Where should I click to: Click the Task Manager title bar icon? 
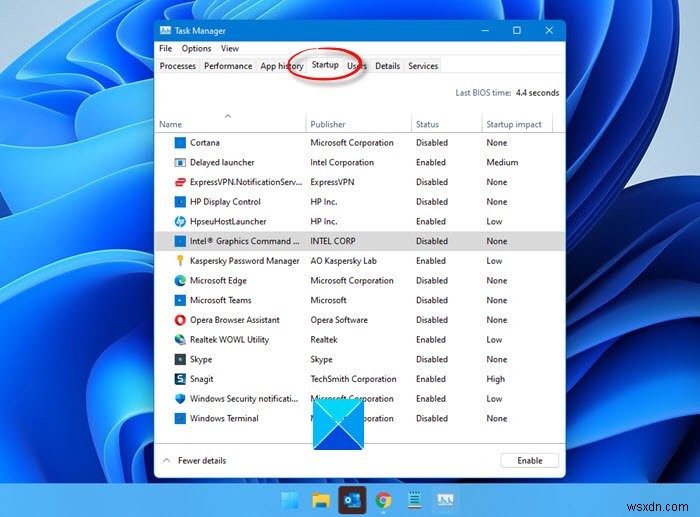pyautogui.click(x=165, y=30)
